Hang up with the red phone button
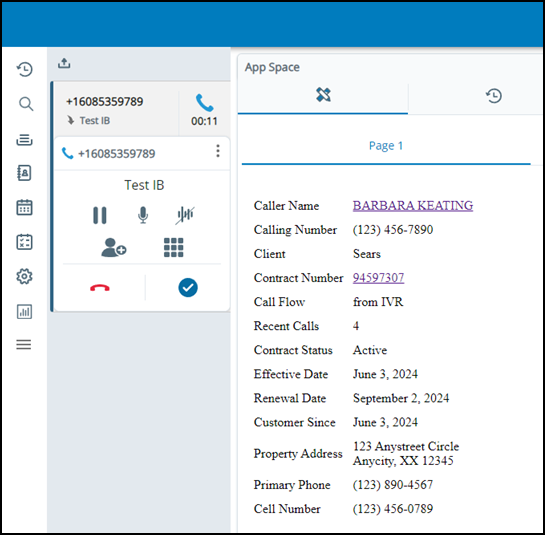The width and height of the screenshot is (545, 535). click(x=100, y=288)
